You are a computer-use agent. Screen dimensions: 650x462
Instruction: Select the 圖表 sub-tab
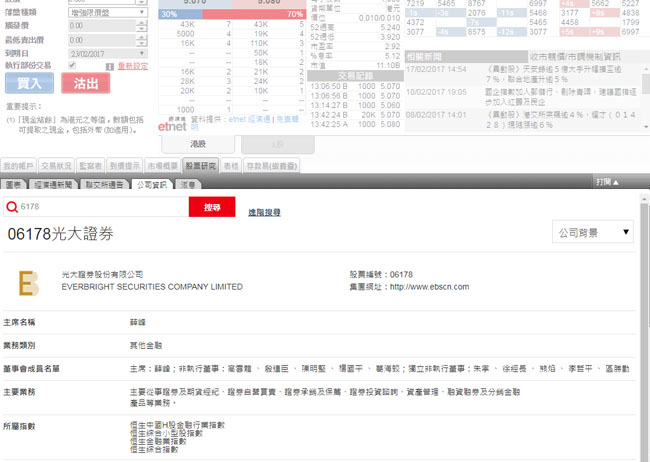(x=14, y=185)
